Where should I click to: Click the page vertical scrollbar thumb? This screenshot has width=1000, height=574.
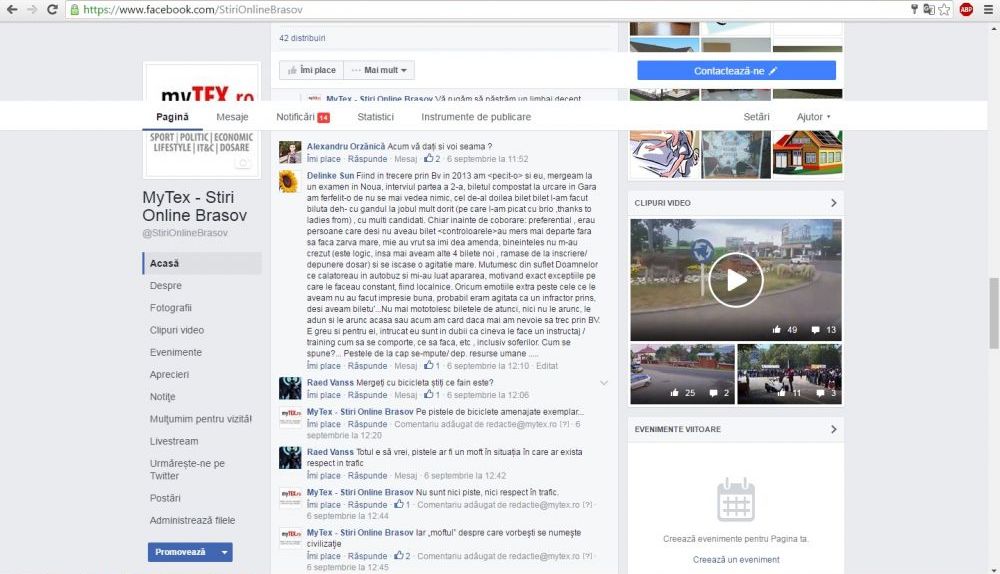click(x=993, y=313)
